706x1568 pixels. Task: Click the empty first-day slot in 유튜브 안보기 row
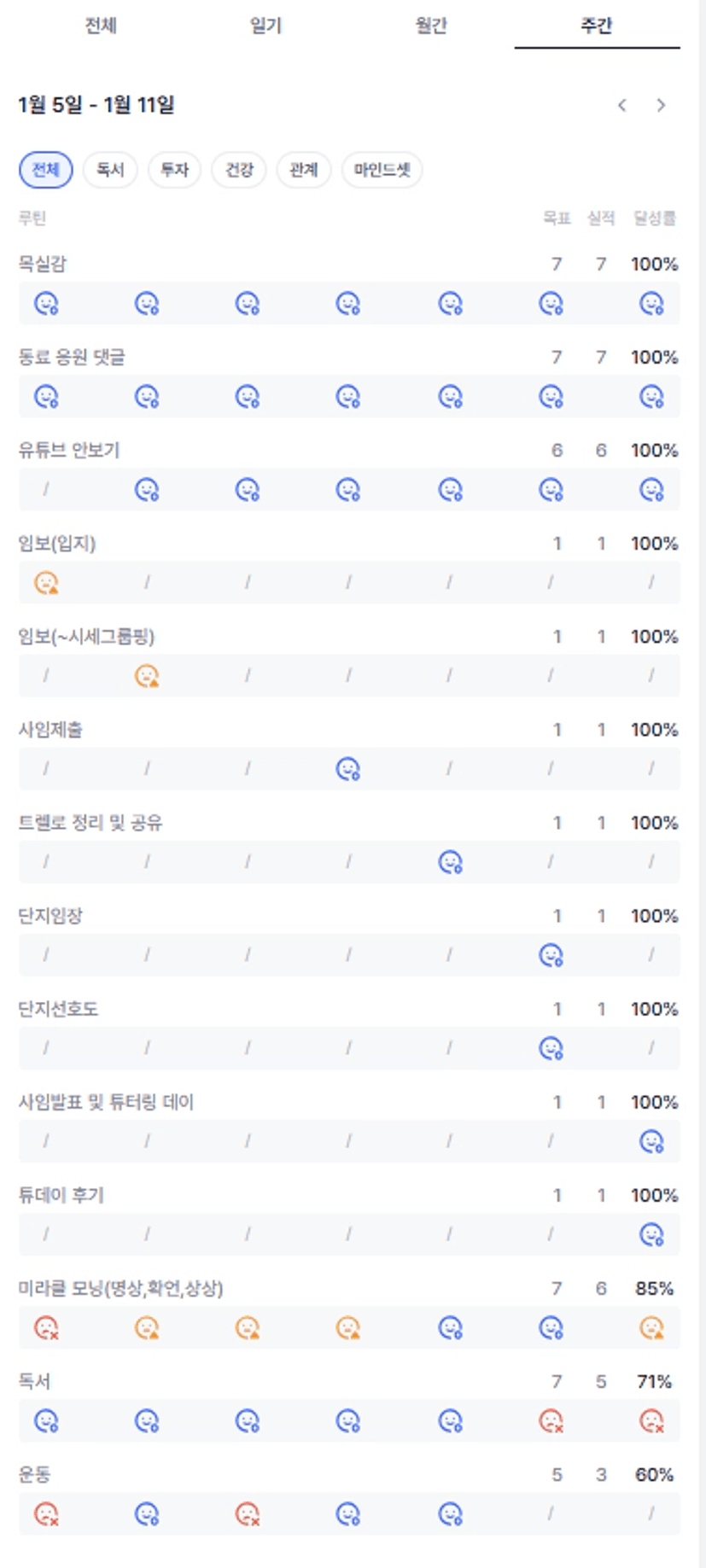(x=46, y=489)
